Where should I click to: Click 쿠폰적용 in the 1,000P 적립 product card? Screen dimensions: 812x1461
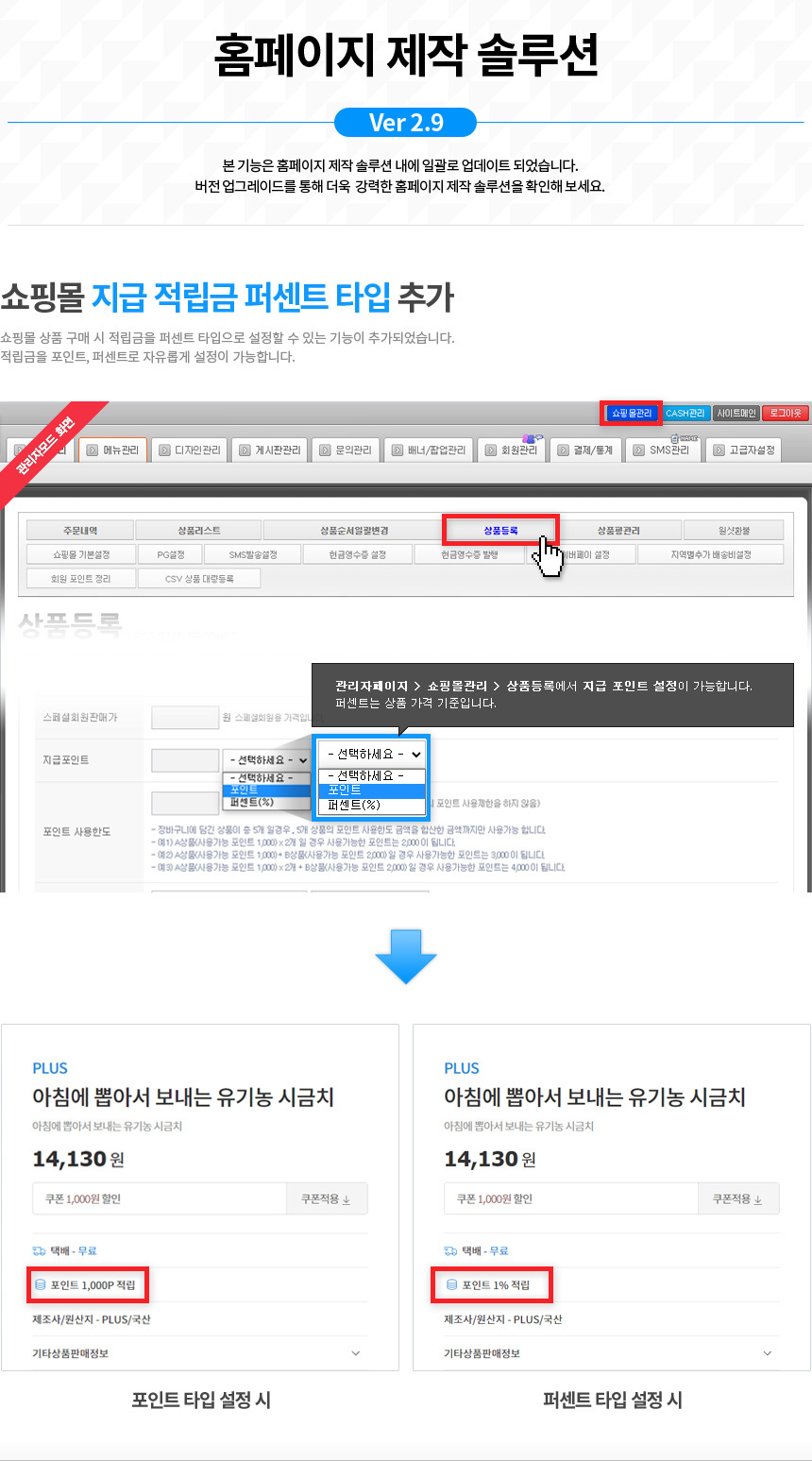point(327,1198)
